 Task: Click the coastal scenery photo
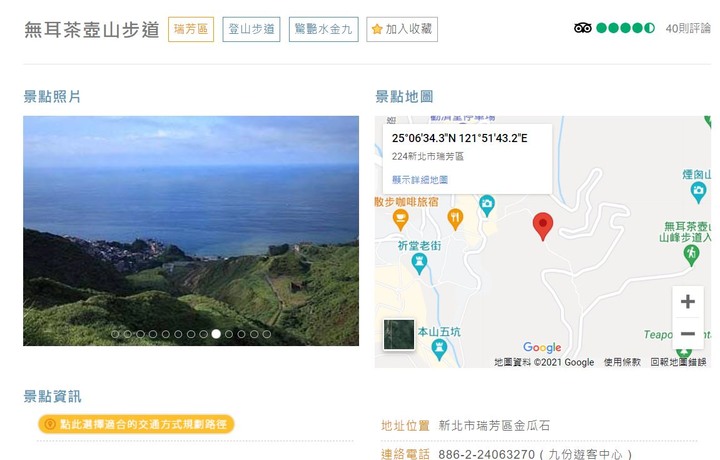coord(191,231)
